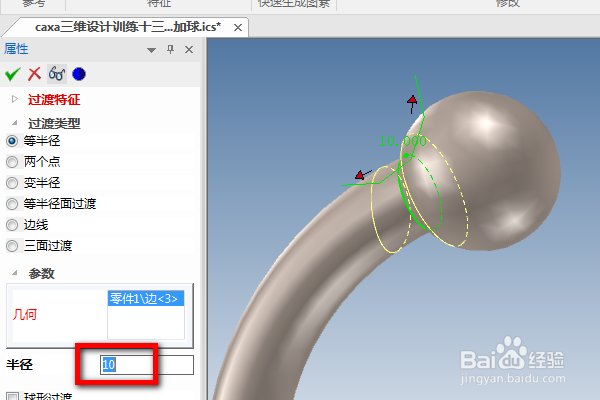Image resolution: width=600 pixels, height=400 pixels.
Task: Select the 边线 radio button
Action: [12, 225]
